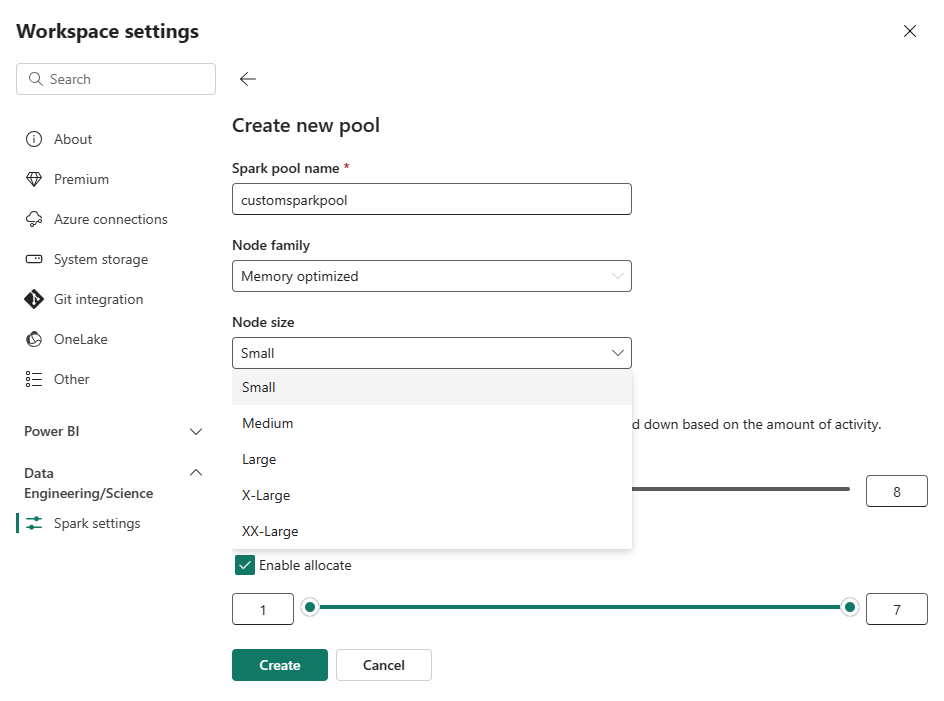Collapse the Data Engineering/Science section

(x=196, y=472)
